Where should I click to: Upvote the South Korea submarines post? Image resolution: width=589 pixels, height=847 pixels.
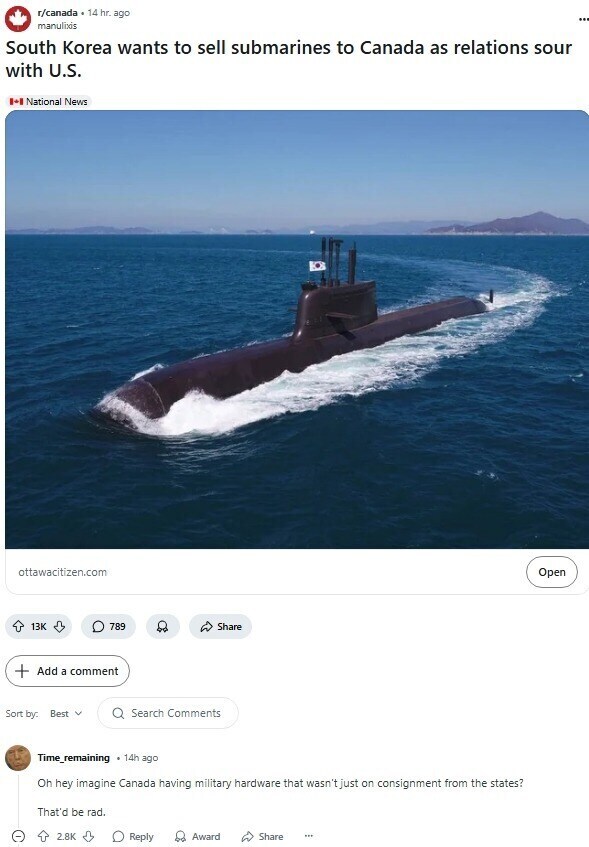18,627
